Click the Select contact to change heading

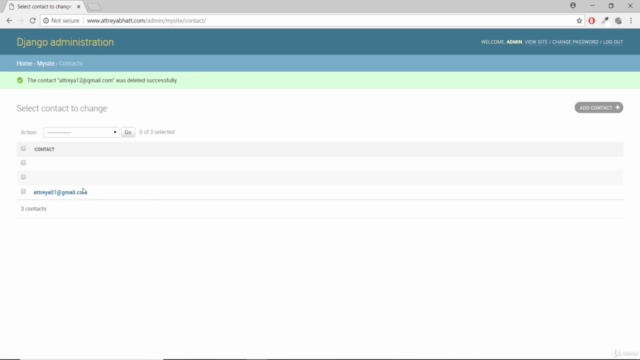coord(62,108)
